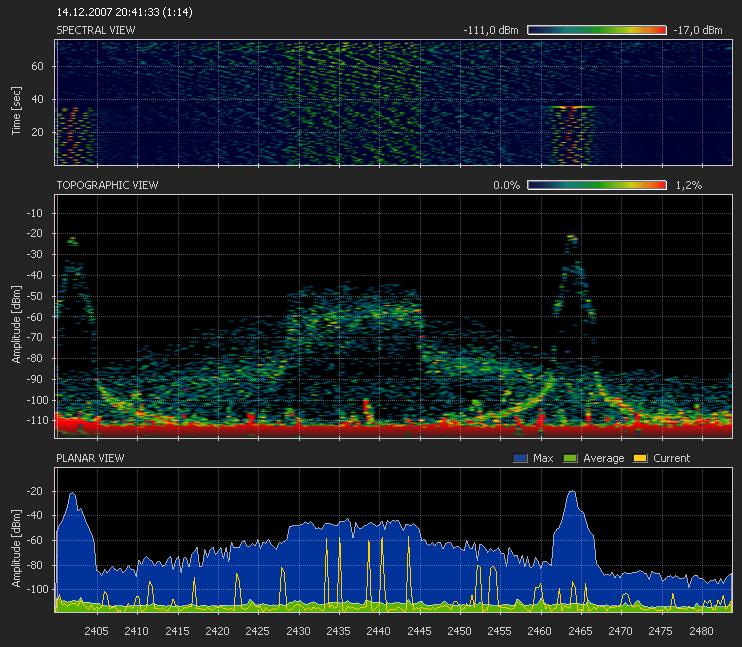Click the 2475 frequency axis label
The image size is (742, 647).
tap(661, 631)
